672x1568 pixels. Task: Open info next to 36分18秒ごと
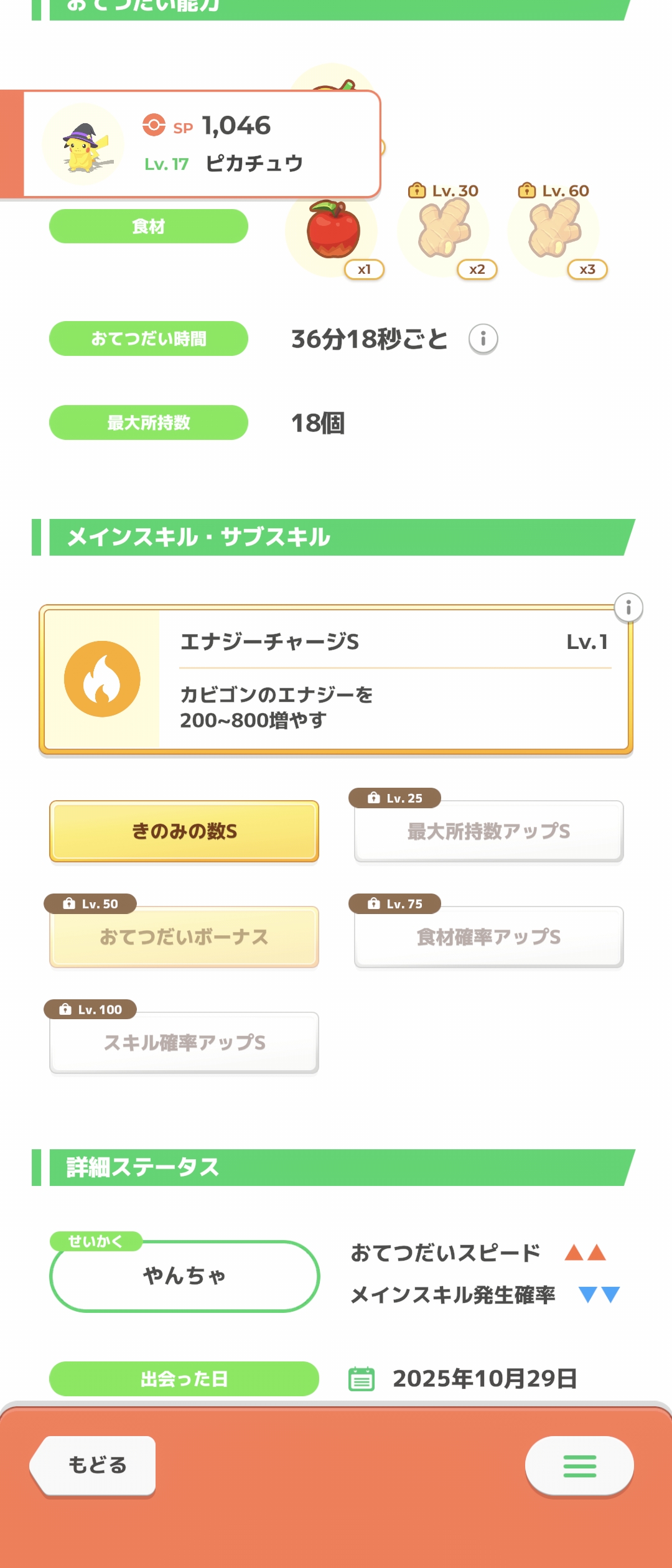483,339
